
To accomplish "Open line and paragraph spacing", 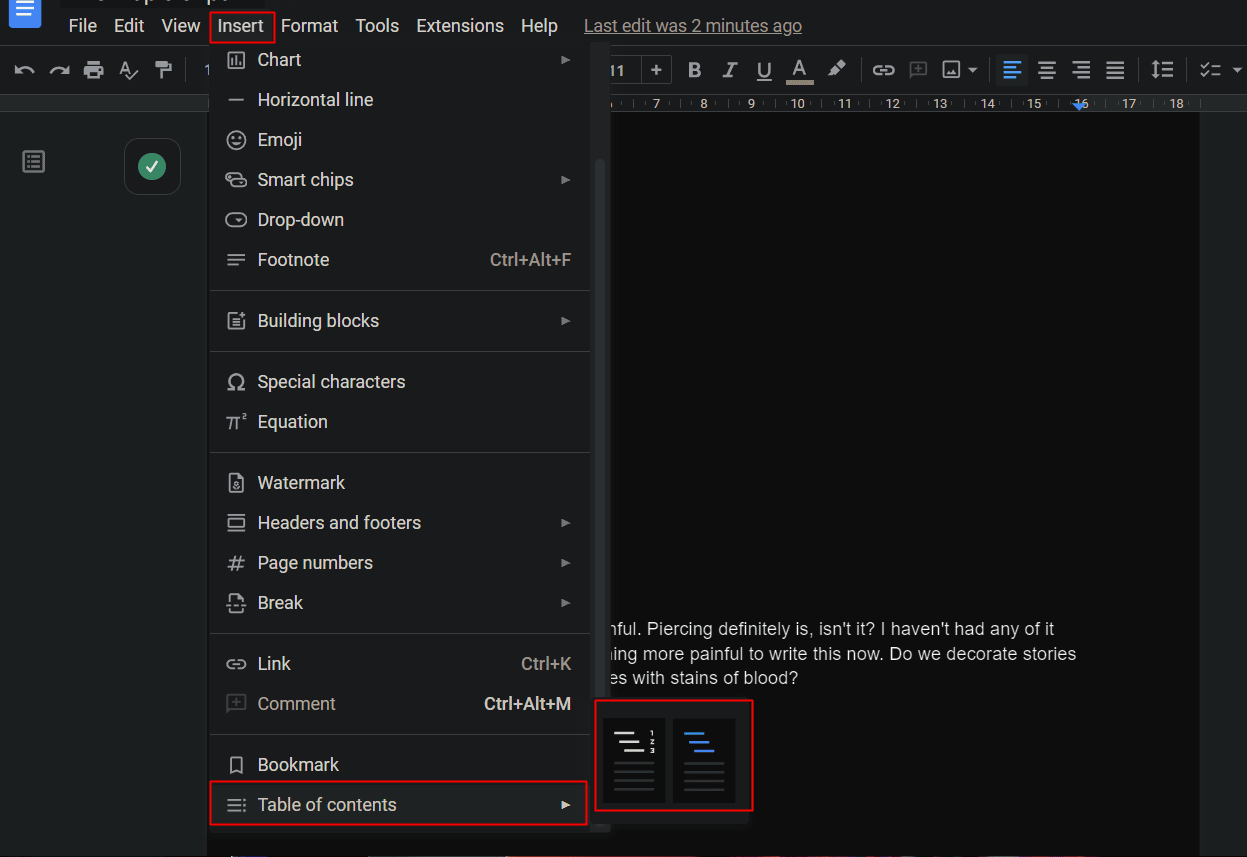I will click(x=1162, y=70).
